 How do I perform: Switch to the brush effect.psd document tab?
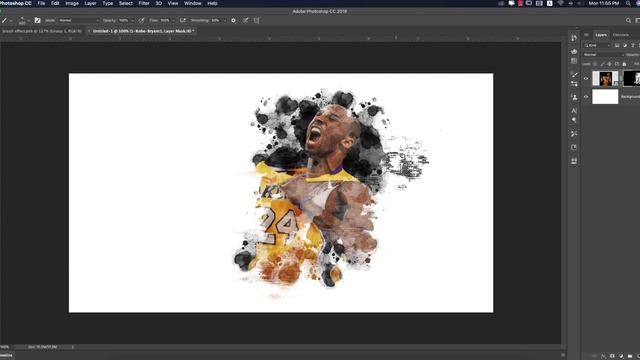coord(42,31)
